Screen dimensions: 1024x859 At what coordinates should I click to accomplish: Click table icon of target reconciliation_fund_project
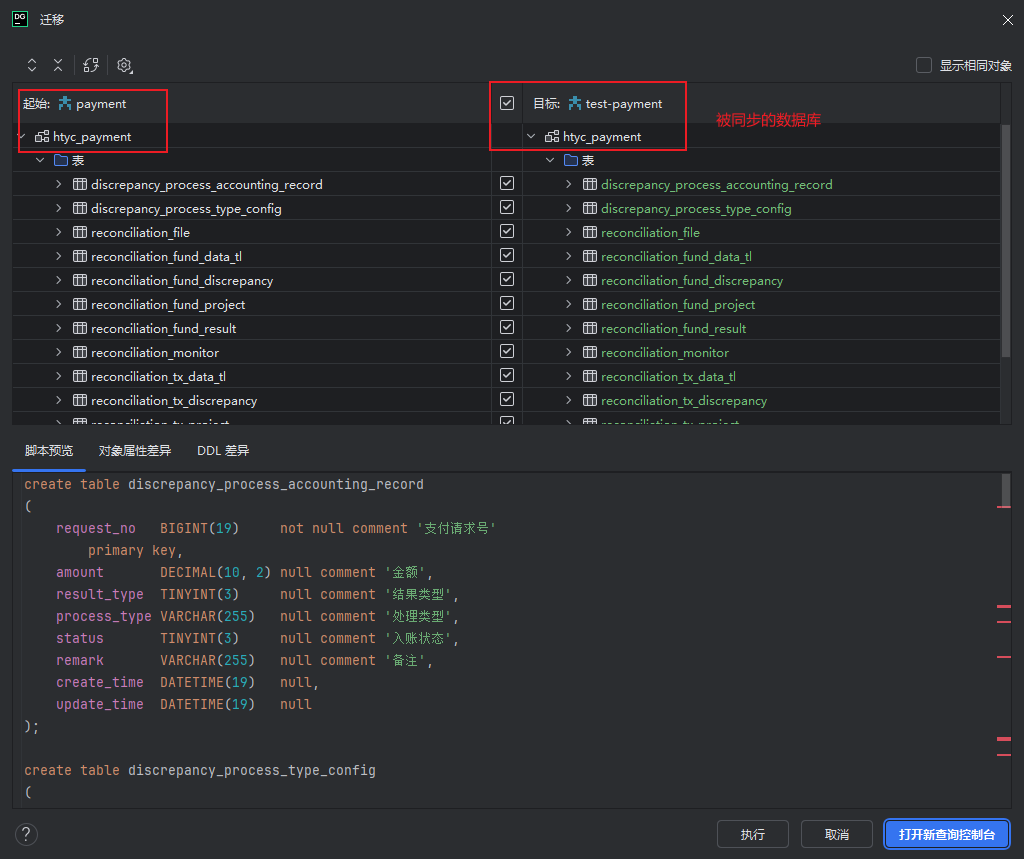[590, 304]
